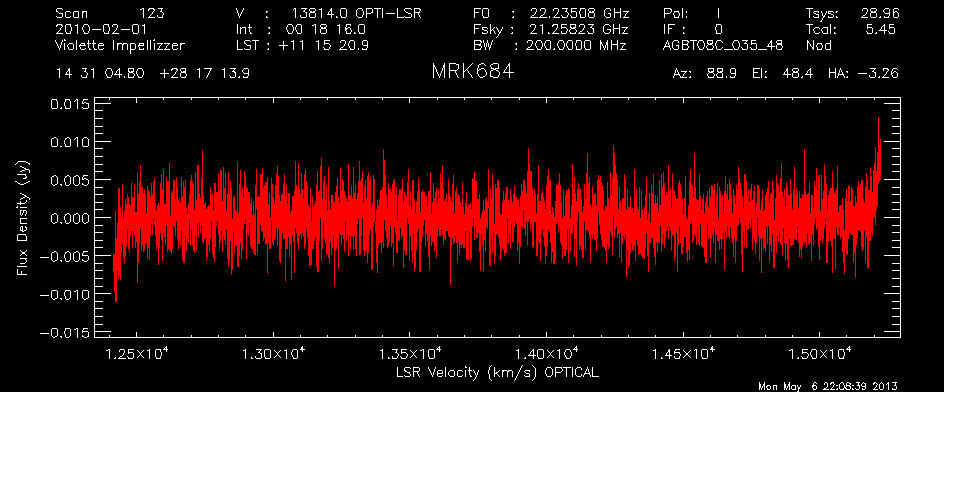Select hour angle -3.26

pos(877,74)
